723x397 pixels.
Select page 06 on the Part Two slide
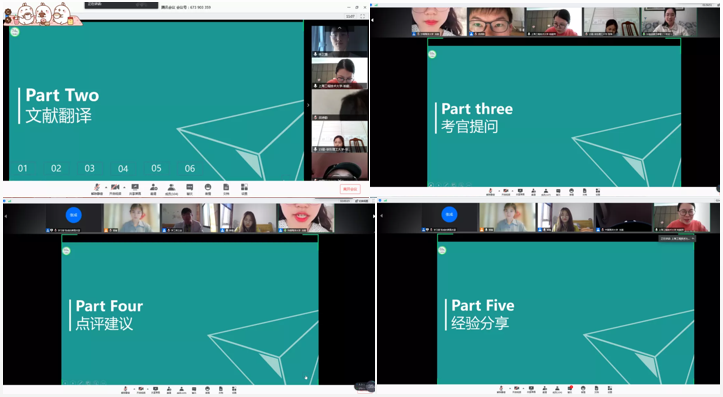tap(190, 168)
